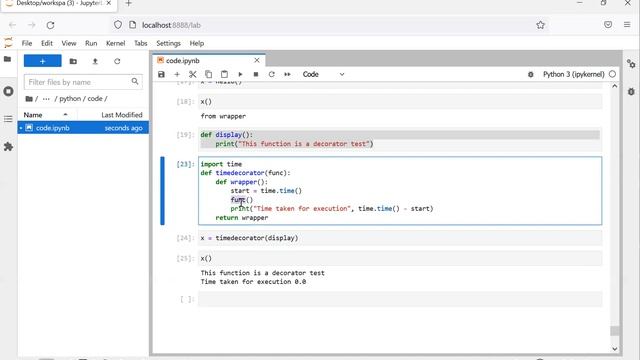Restart kernel and run all cells icon

coord(287,74)
